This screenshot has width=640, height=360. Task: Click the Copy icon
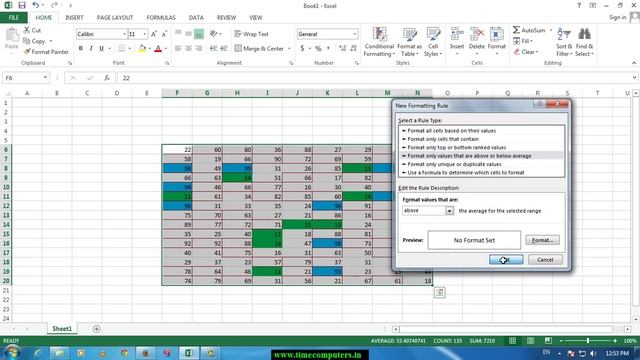pos(27,41)
